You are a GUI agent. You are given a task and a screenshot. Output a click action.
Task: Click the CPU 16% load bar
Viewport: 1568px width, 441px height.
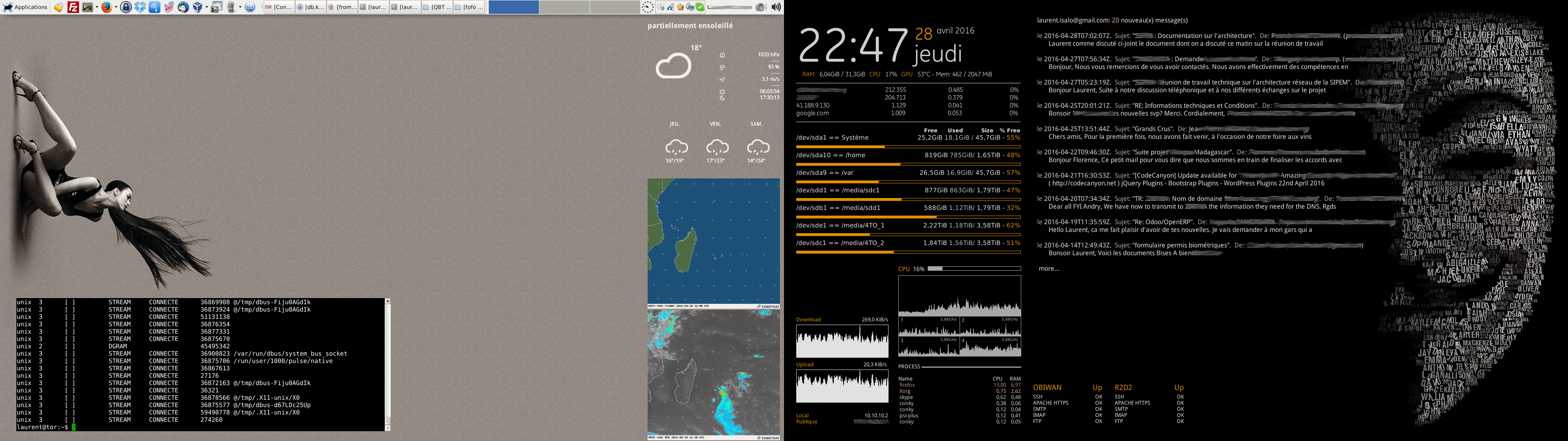tap(974, 269)
